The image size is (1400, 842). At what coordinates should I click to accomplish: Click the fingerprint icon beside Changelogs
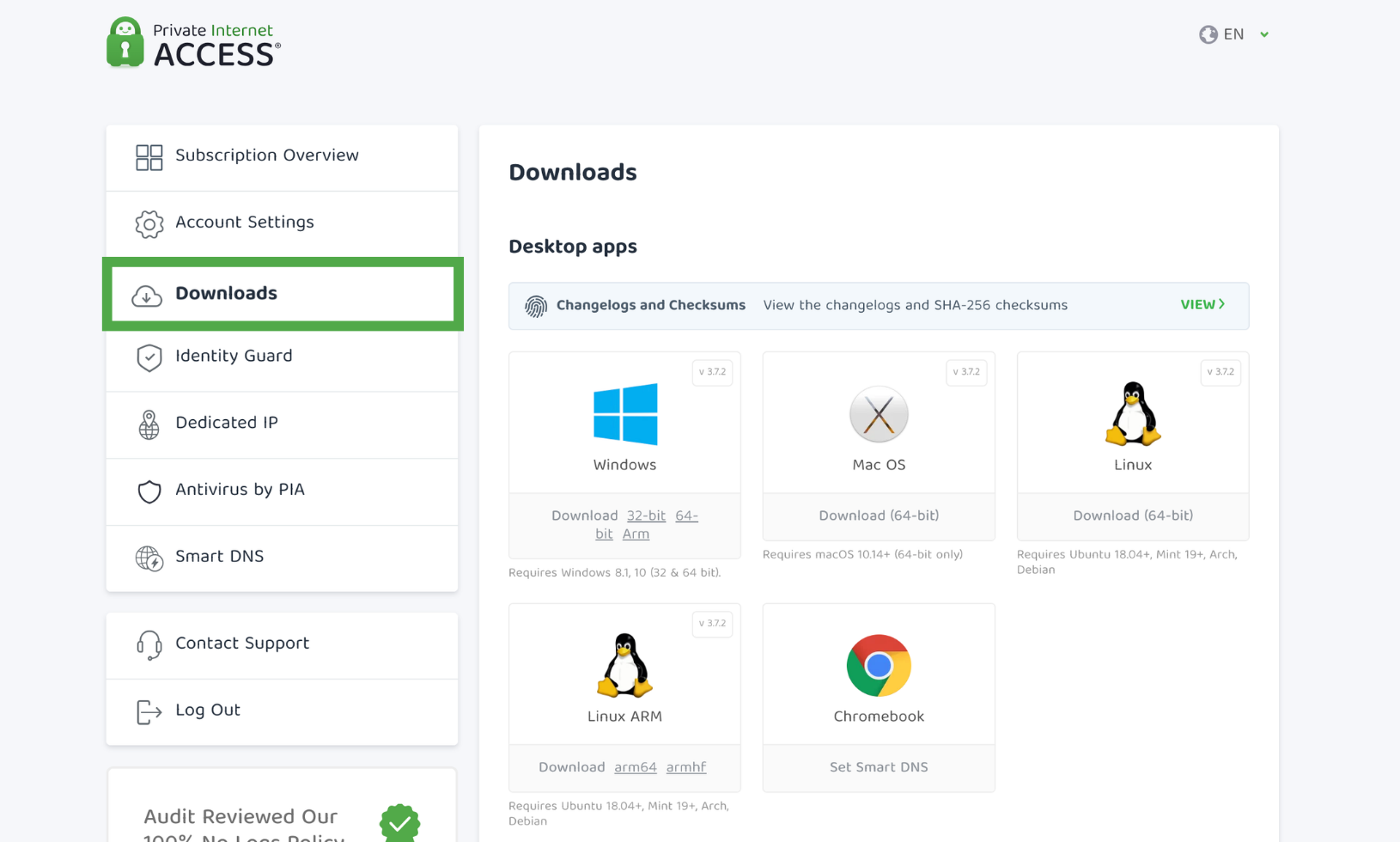(536, 306)
